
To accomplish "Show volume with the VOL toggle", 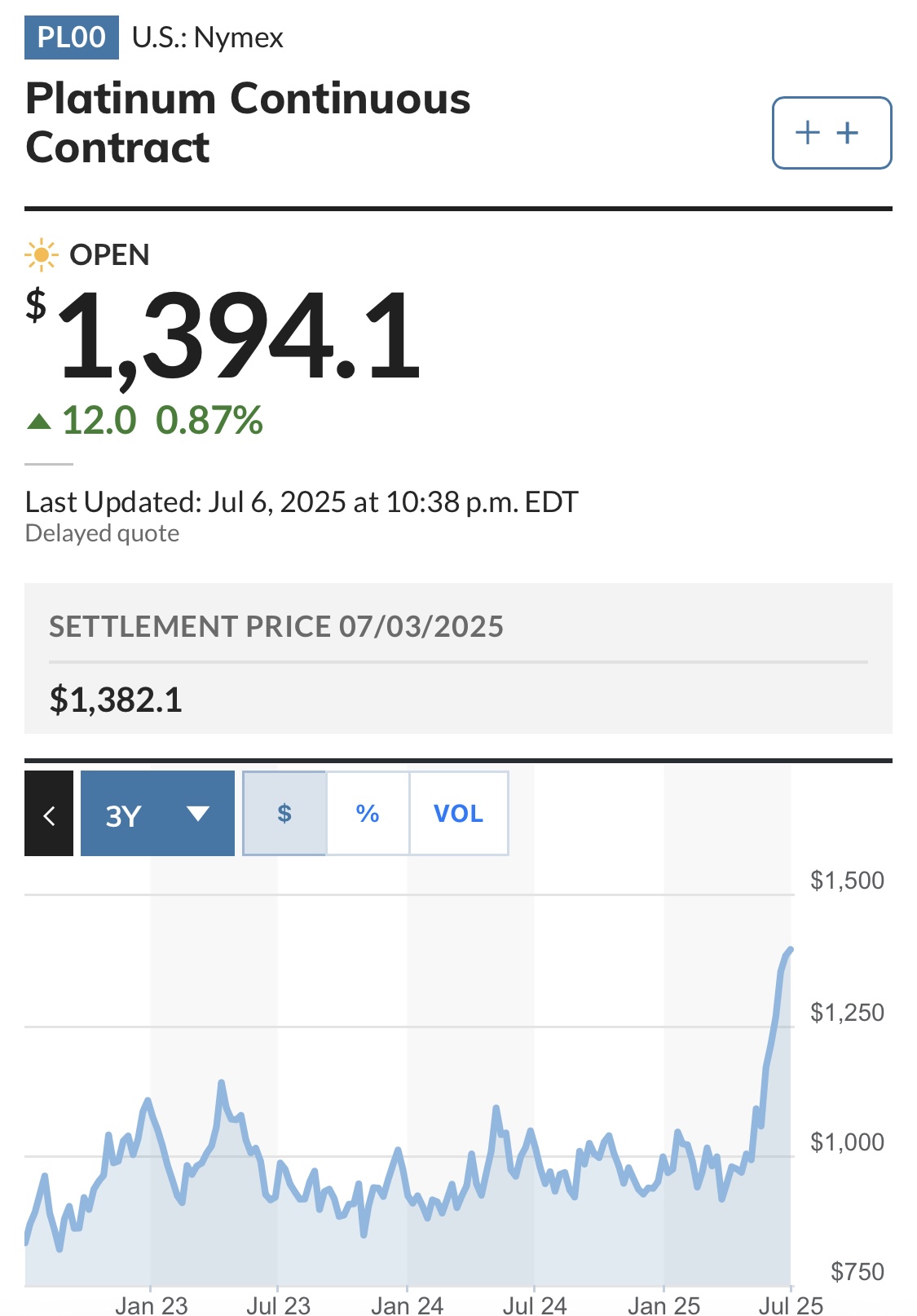I will tap(459, 813).
